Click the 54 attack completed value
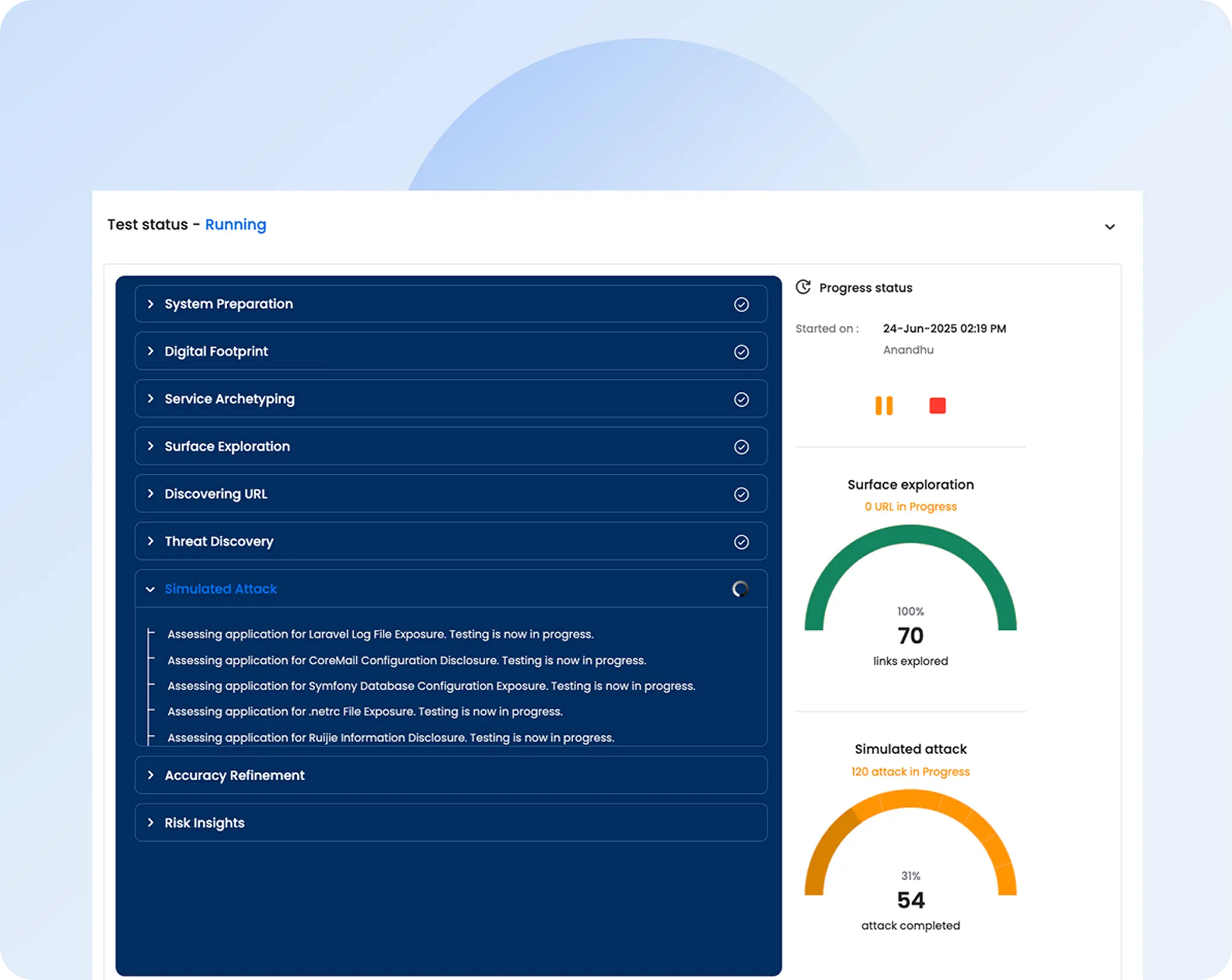The height and width of the screenshot is (980, 1232). point(910,900)
